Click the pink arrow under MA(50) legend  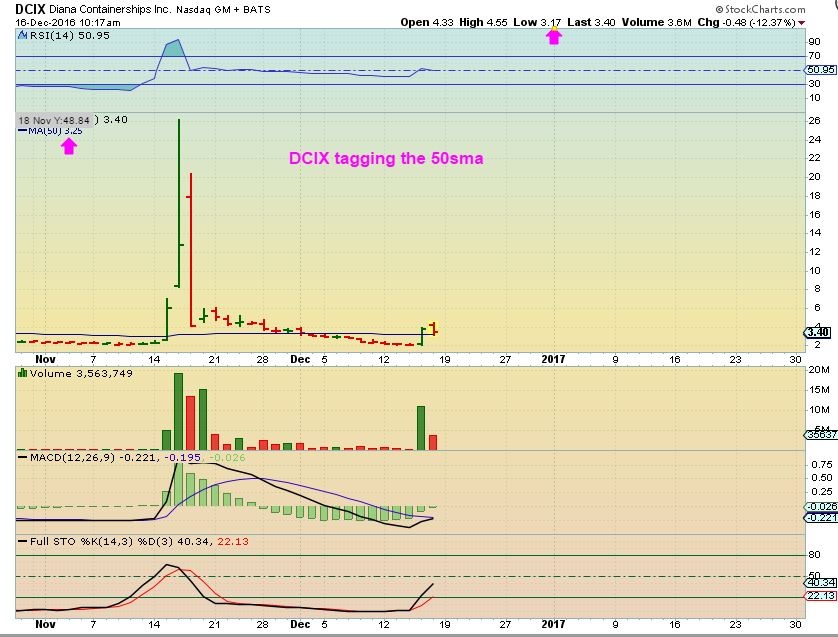pyautogui.click(x=69, y=146)
